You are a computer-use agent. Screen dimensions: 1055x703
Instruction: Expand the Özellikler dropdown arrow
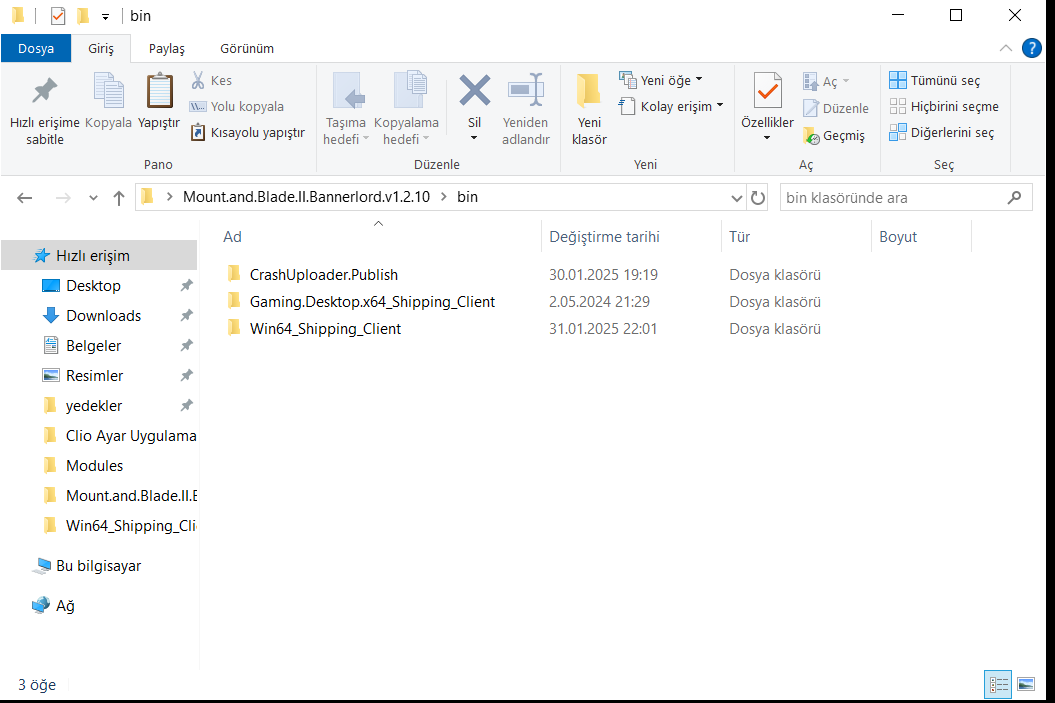tap(766, 138)
